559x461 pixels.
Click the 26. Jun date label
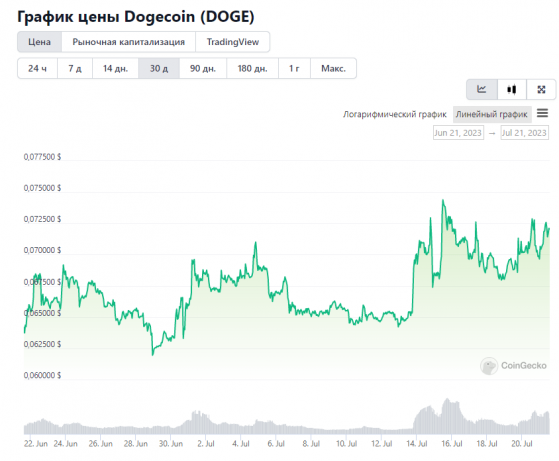pos(101,444)
